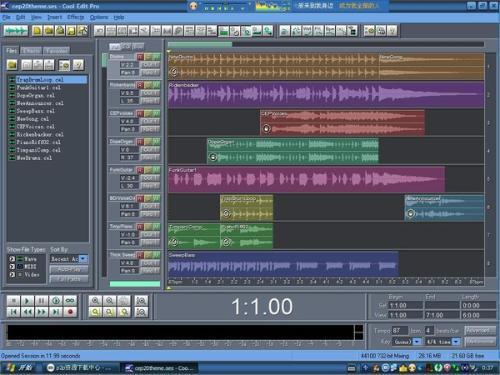Toggle the MIDI file type checkbox

12,267
